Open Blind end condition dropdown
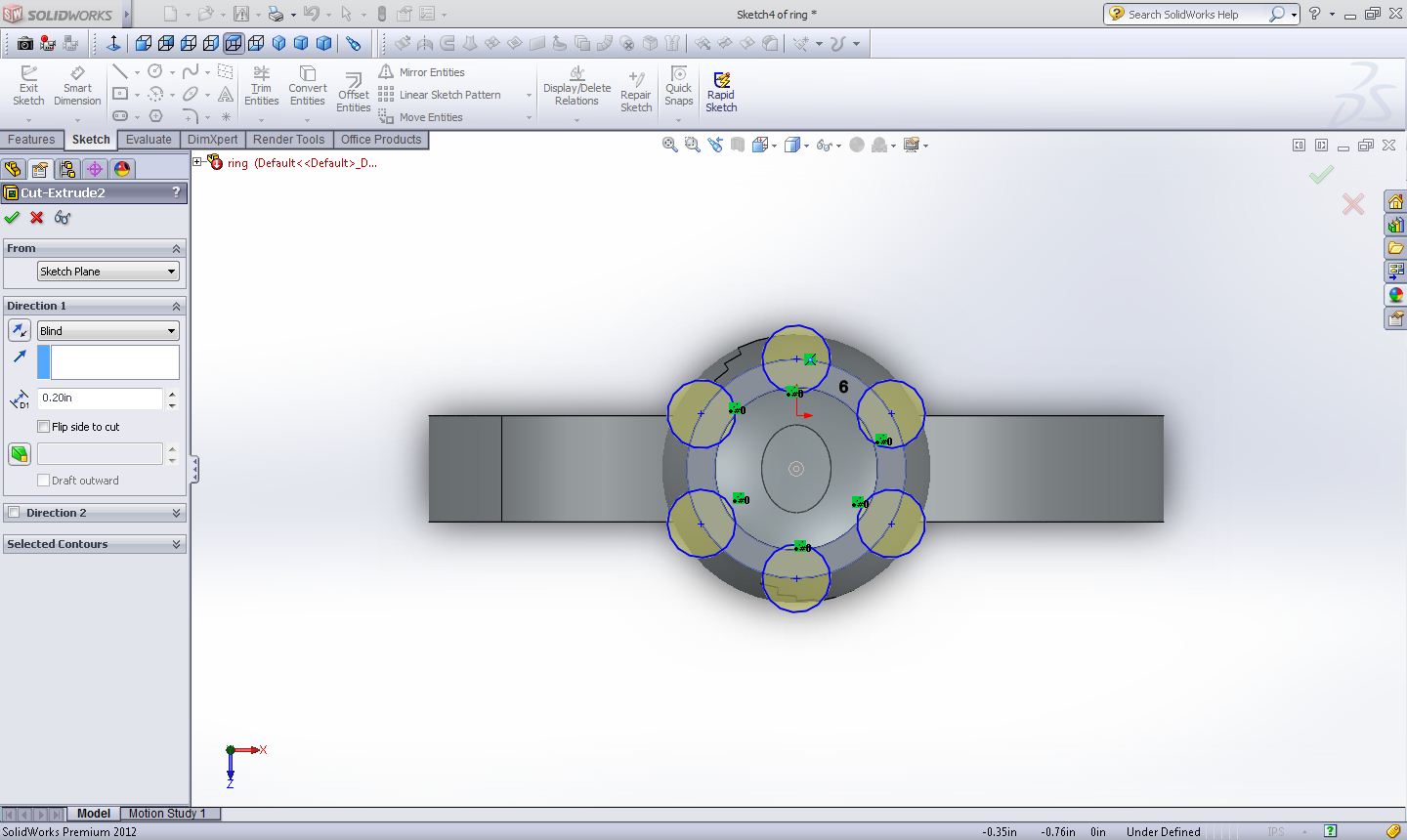The width and height of the screenshot is (1407, 840). pos(107,331)
